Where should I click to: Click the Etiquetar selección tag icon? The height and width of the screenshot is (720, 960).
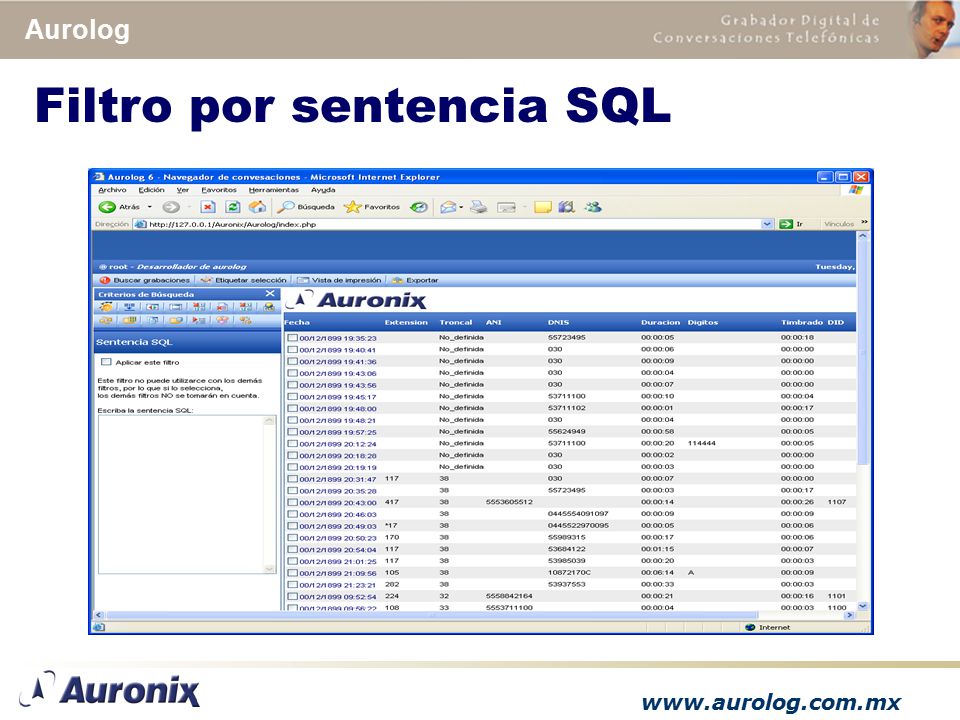tap(206, 280)
